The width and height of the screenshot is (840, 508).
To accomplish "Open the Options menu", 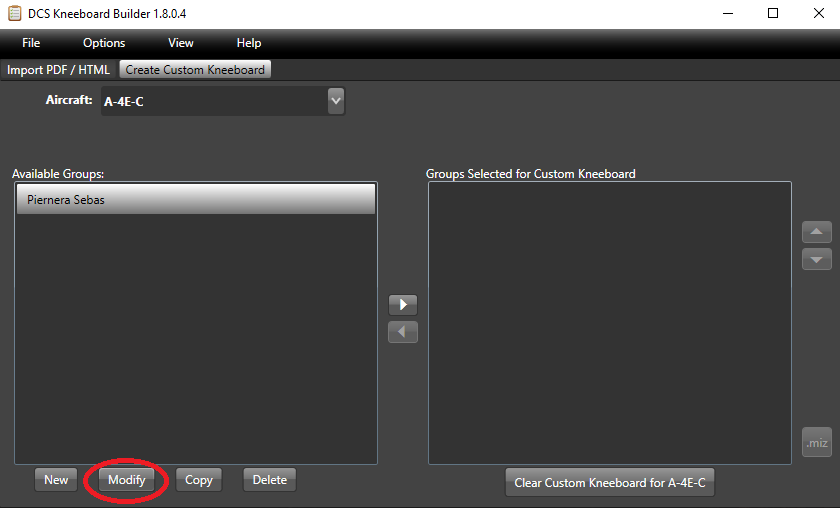I will 104,43.
